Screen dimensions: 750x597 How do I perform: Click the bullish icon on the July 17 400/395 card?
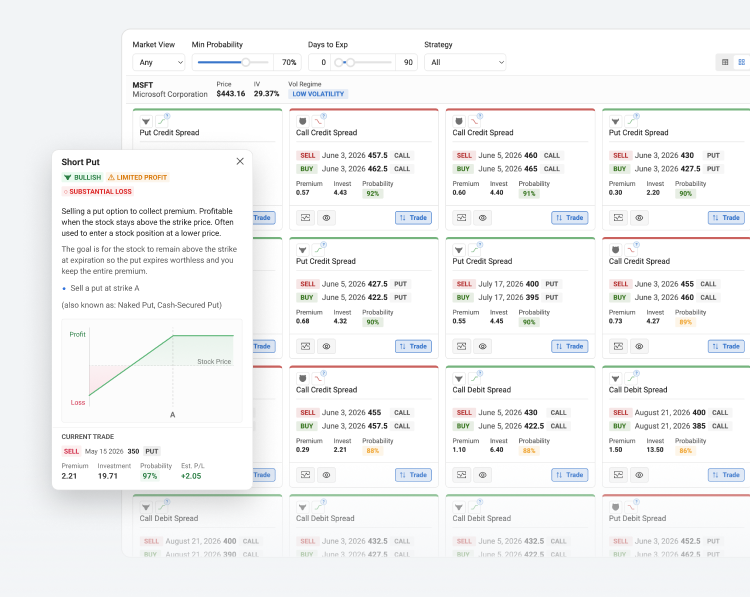(x=459, y=250)
